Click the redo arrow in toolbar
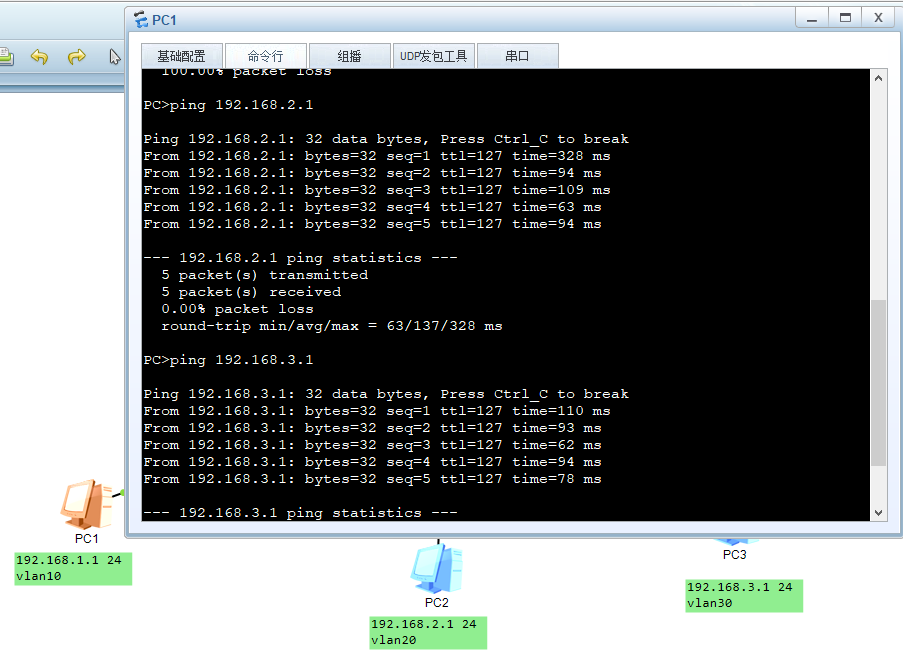The width and height of the screenshot is (903, 669). point(77,56)
